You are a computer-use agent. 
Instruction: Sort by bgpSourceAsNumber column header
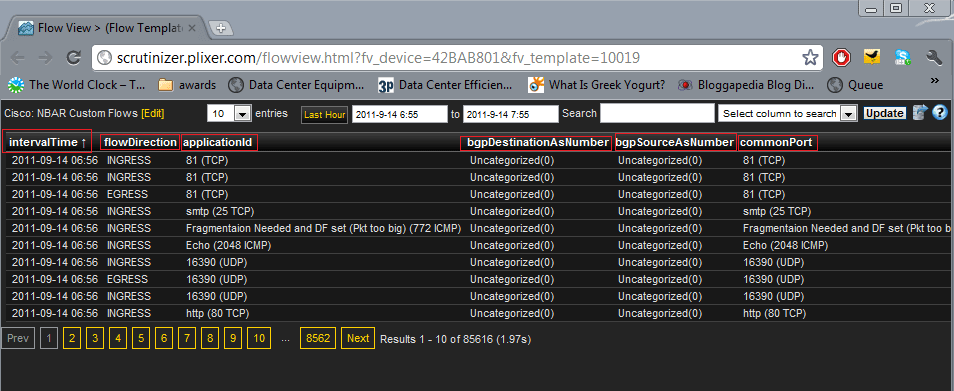click(x=675, y=142)
